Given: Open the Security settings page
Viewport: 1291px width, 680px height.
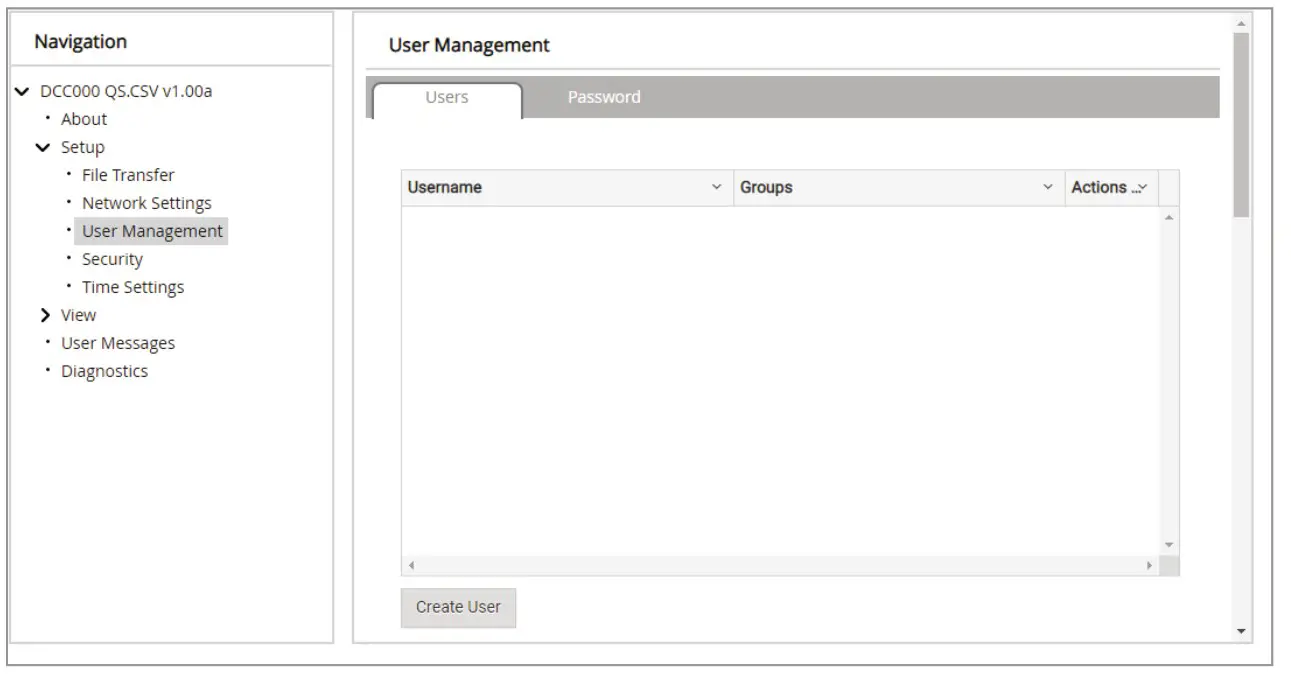Looking at the screenshot, I should coord(112,258).
